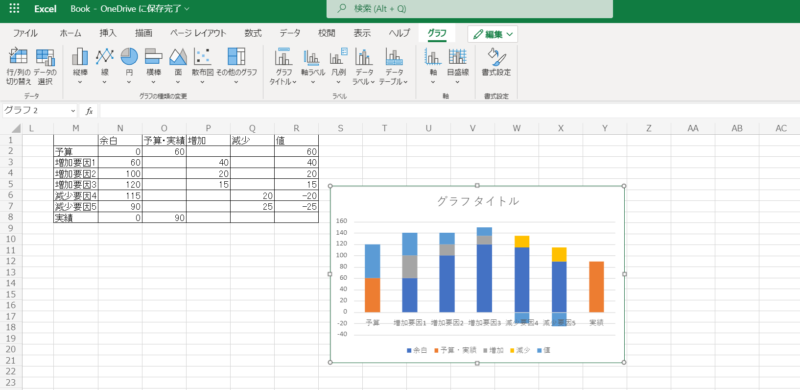Click the Name Box showing グラフ 2

tap(35, 111)
